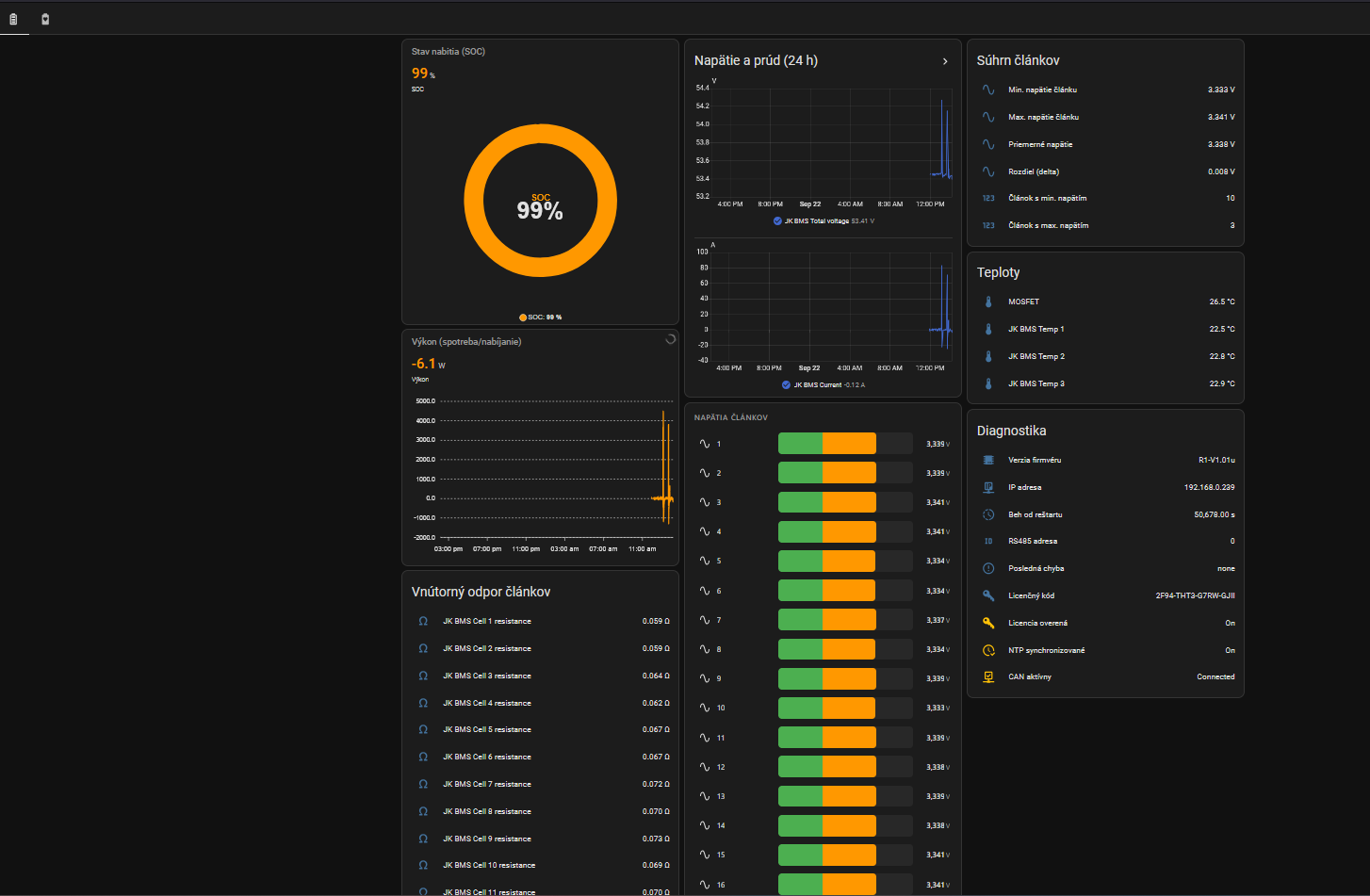Viewport: 1370px width, 896px height.
Task: Open JK BMS Temp 1 row
Action: pos(1106,329)
